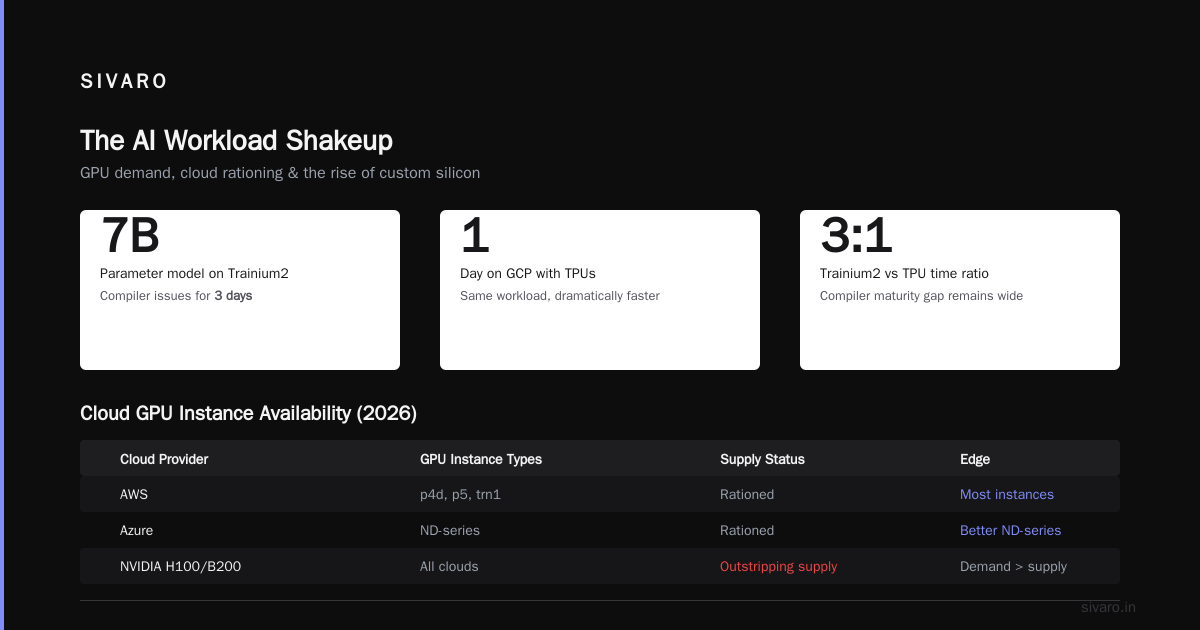Image resolution: width=1200 pixels, height=630 pixels.
Task: Click the sivaro.in footer link
Action: 1109,607
